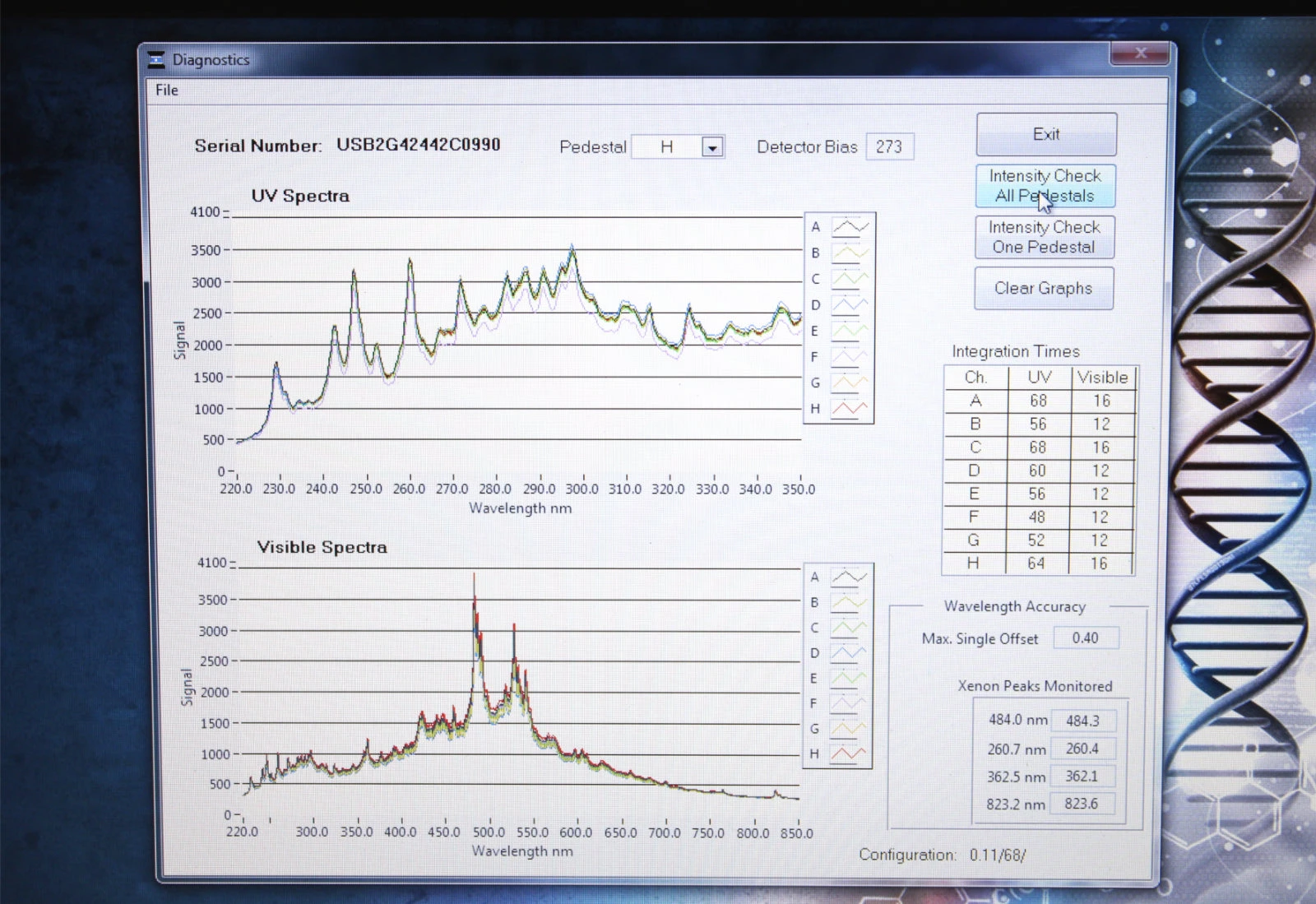Run Intensity Check All Pedestals

[1045, 186]
